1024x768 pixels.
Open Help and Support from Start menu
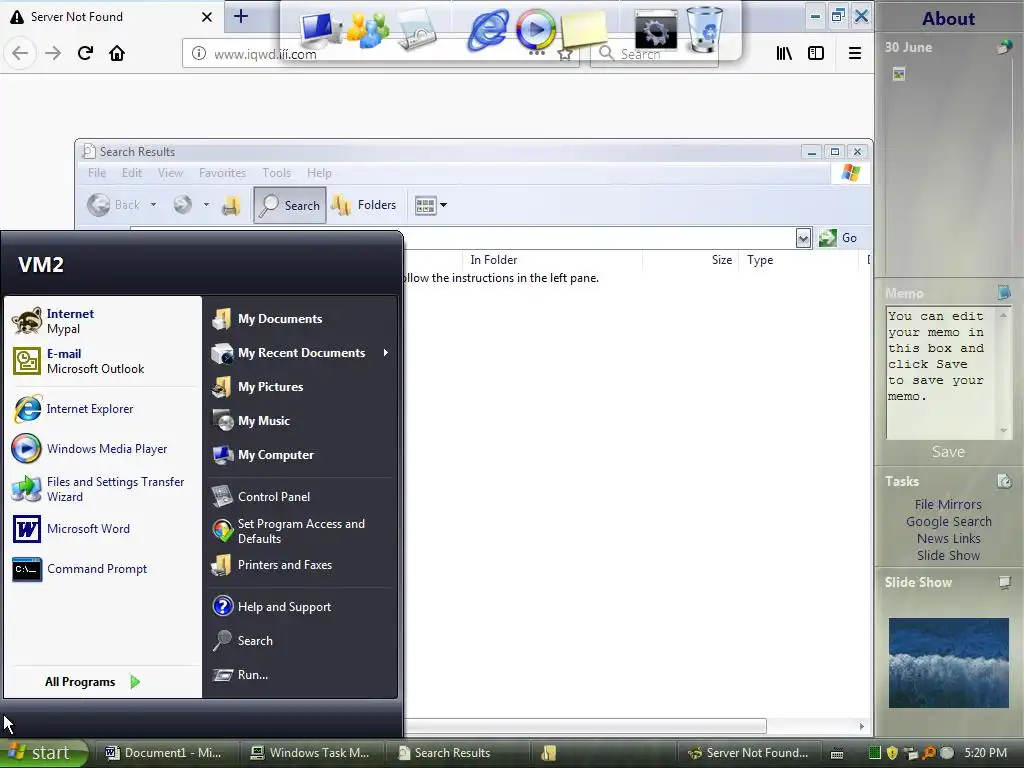click(300, 607)
